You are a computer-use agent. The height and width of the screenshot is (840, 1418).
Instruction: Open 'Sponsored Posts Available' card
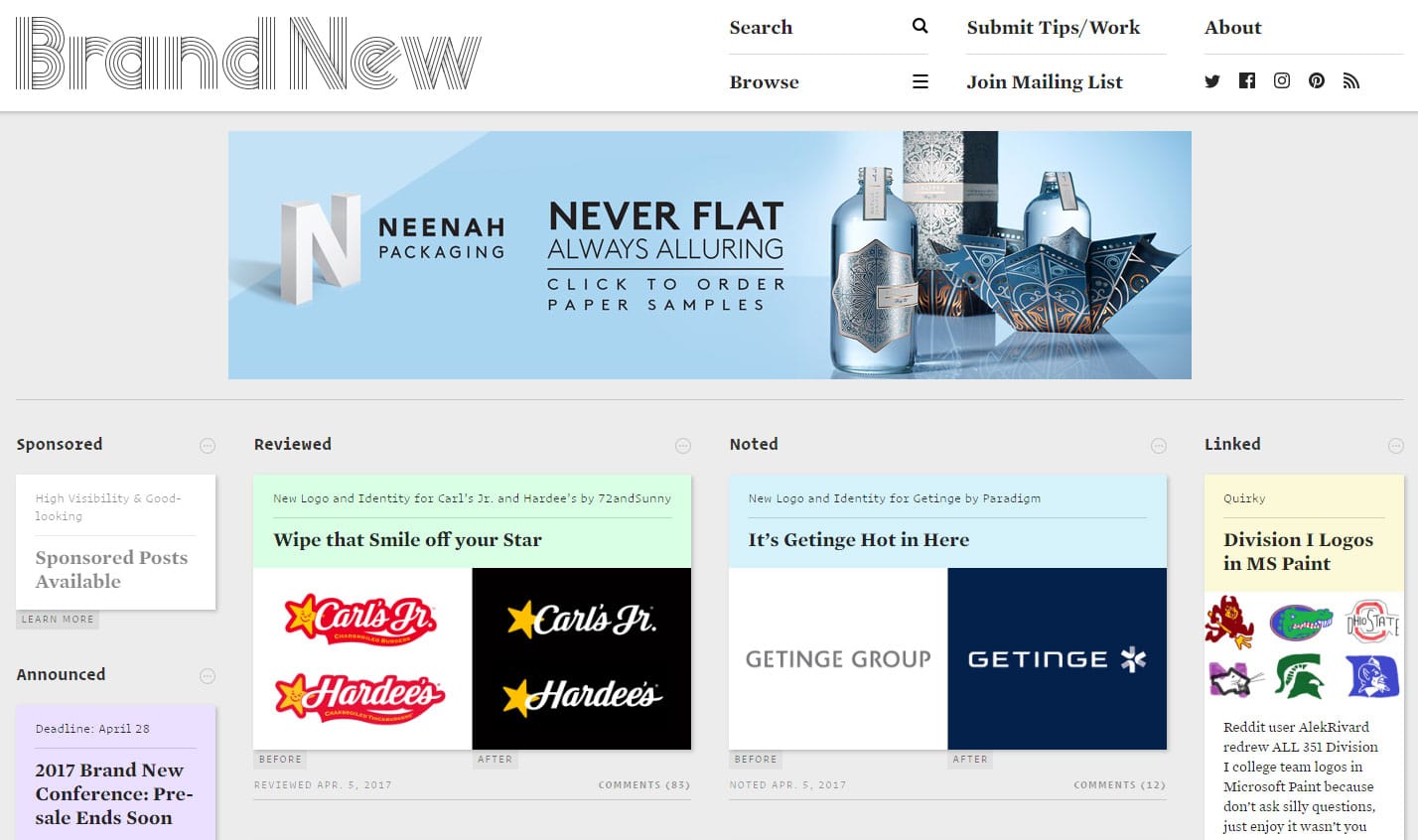pos(111,570)
